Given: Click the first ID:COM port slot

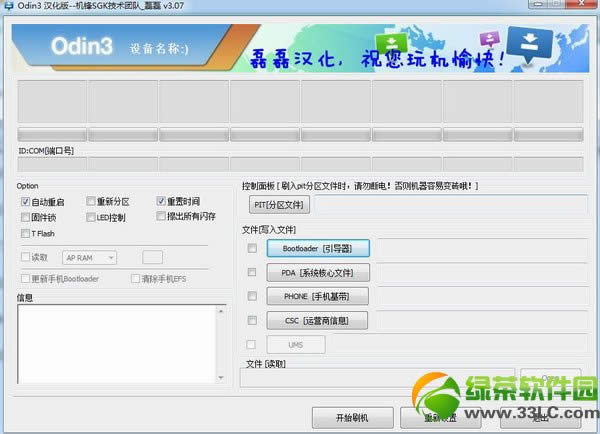Looking at the screenshot, I should pyautogui.click(x=52, y=165).
